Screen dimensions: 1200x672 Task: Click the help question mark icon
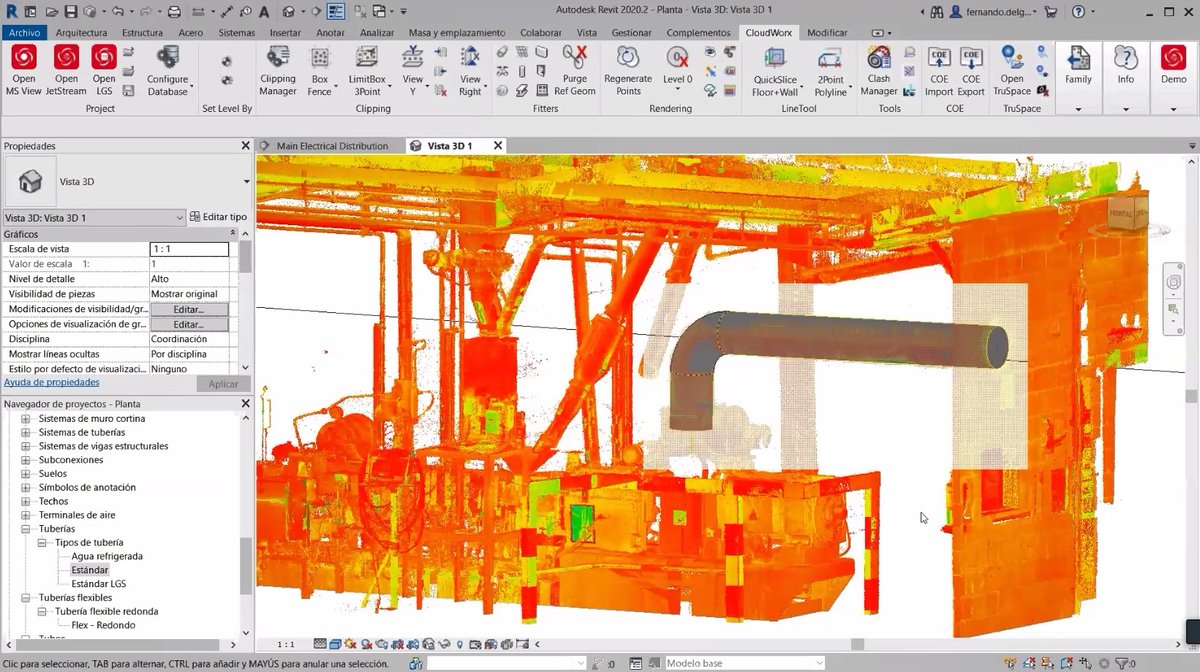click(x=1078, y=12)
